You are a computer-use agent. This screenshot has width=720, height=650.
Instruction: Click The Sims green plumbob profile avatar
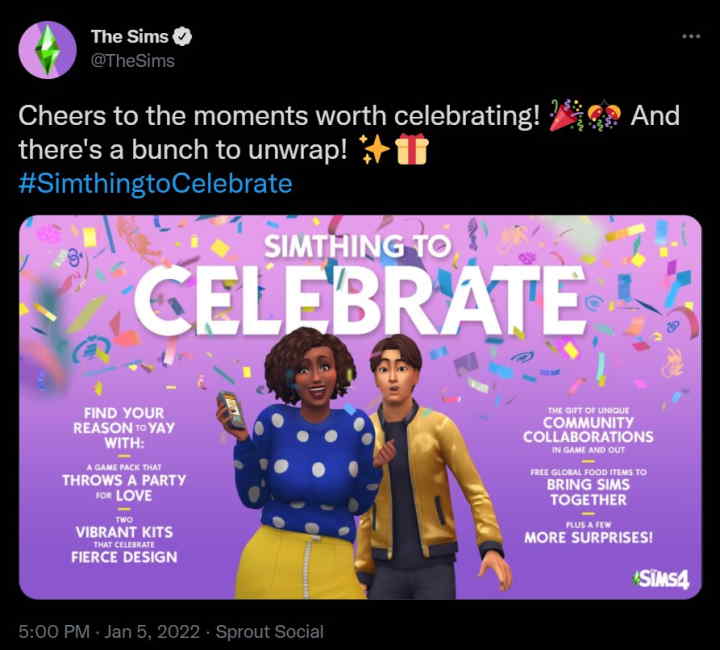47,49
